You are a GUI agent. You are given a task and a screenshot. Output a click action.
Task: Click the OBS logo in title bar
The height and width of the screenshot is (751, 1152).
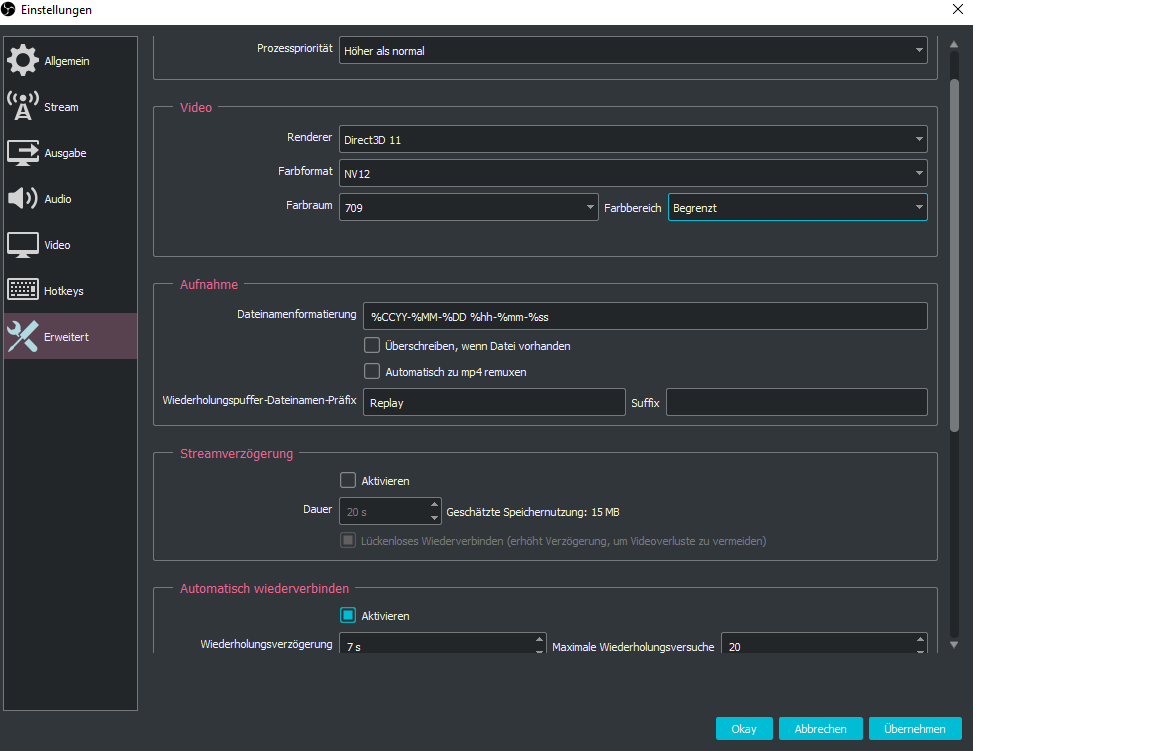coord(10,10)
